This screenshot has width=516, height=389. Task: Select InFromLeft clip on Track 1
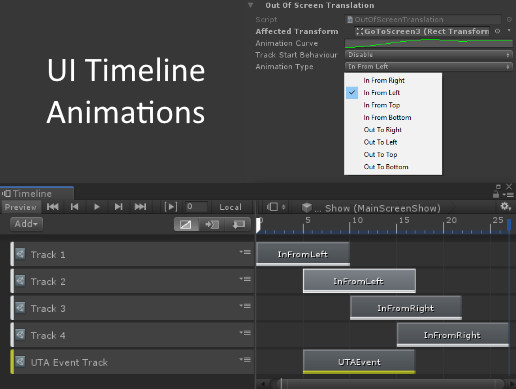click(303, 254)
